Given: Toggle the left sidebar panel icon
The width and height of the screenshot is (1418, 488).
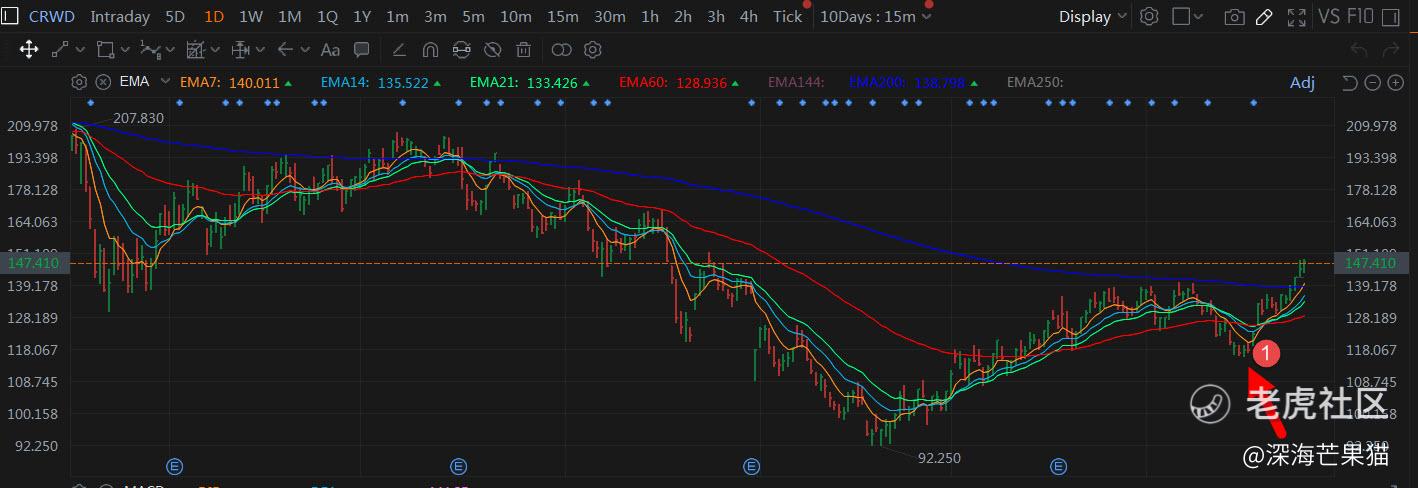Looking at the screenshot, I should pyautogui.click(x=10, y=16).
